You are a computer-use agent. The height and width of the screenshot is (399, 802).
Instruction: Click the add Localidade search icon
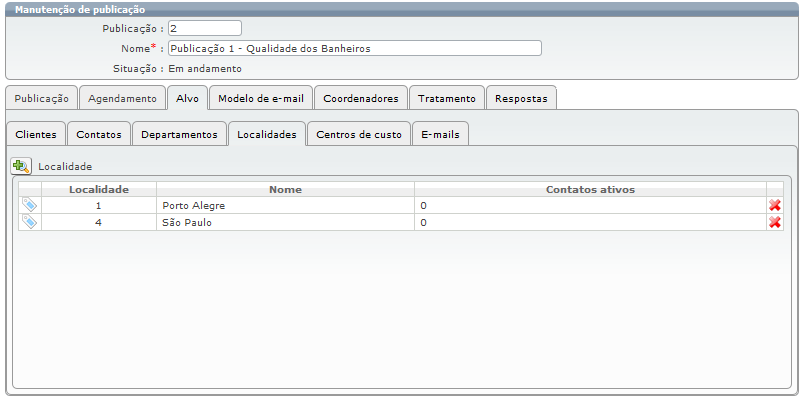pyautogui.click(x=21, y=166)
